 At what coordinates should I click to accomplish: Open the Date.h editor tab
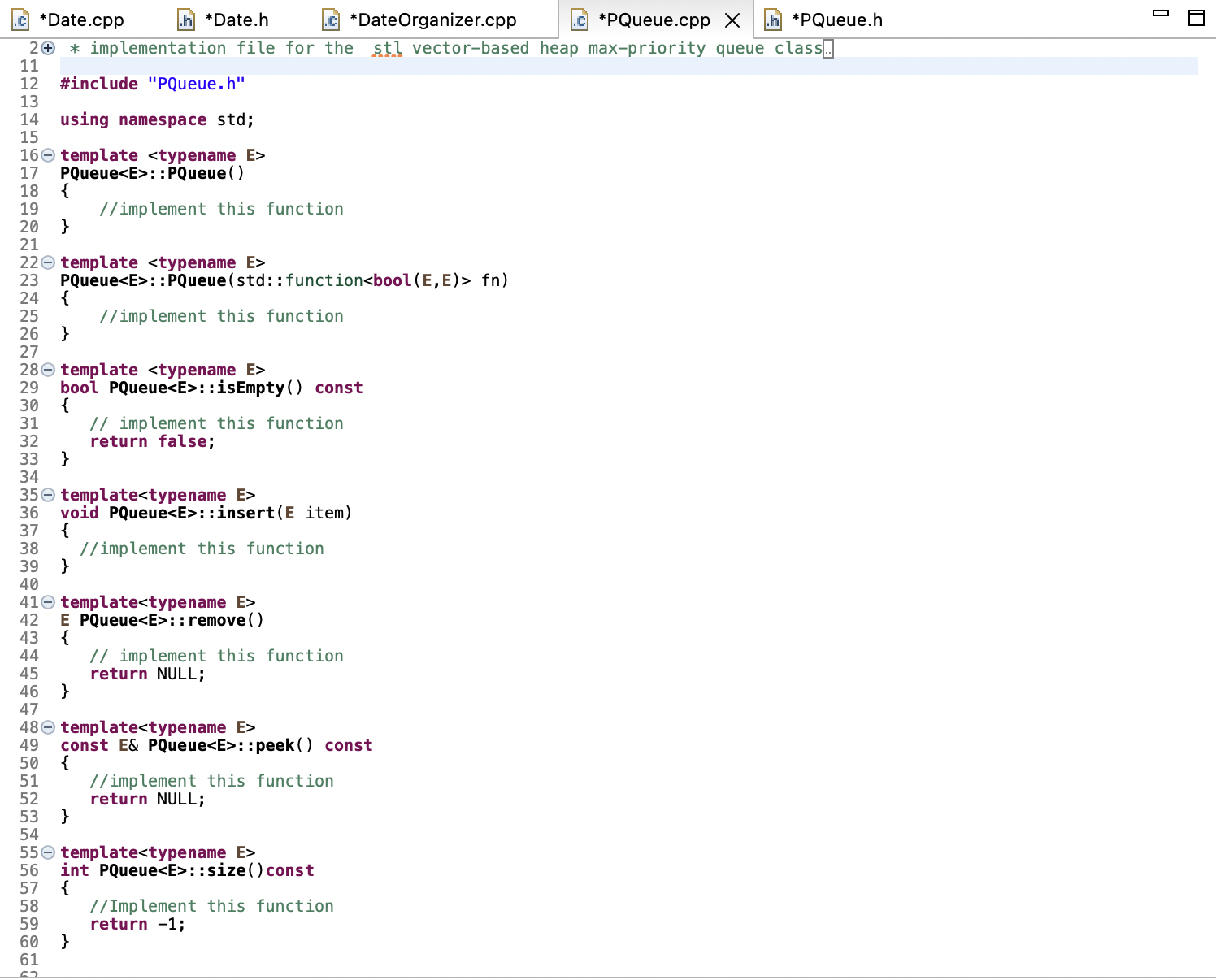point(237,20)
